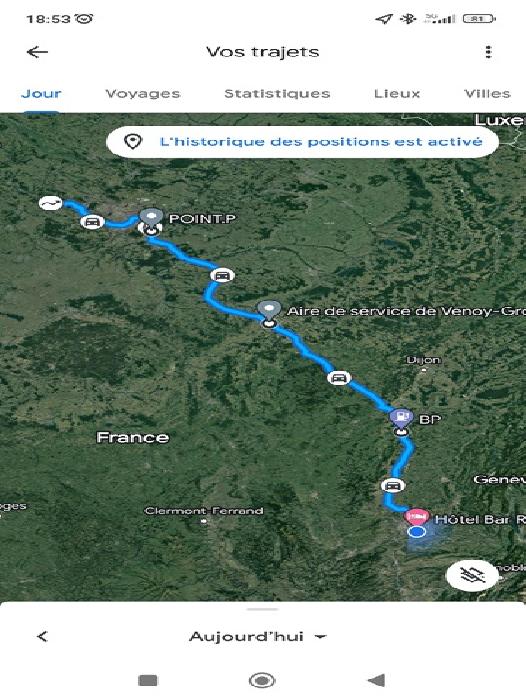The image size is (526, 700).
Task: Switch to the Villes tab
Action: click(x=487, y=94)
